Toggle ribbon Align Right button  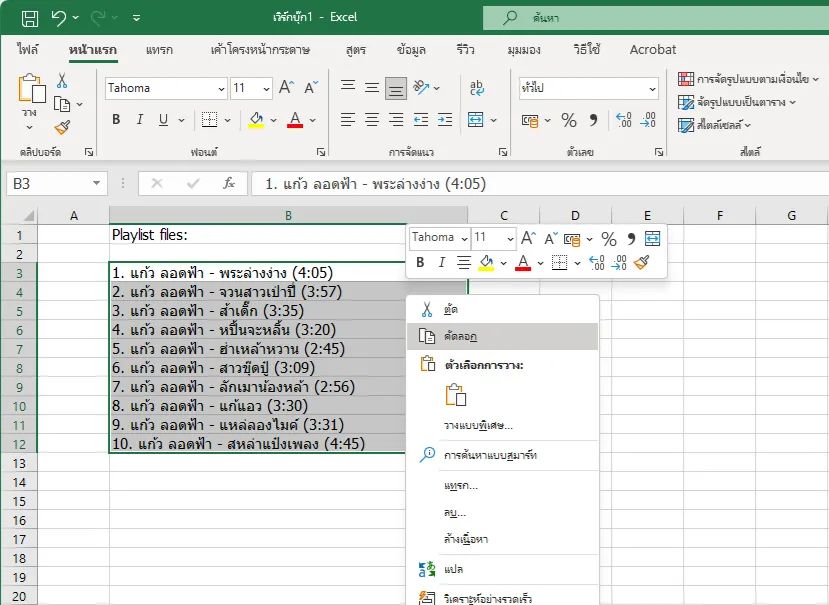(x=396, y=120)
